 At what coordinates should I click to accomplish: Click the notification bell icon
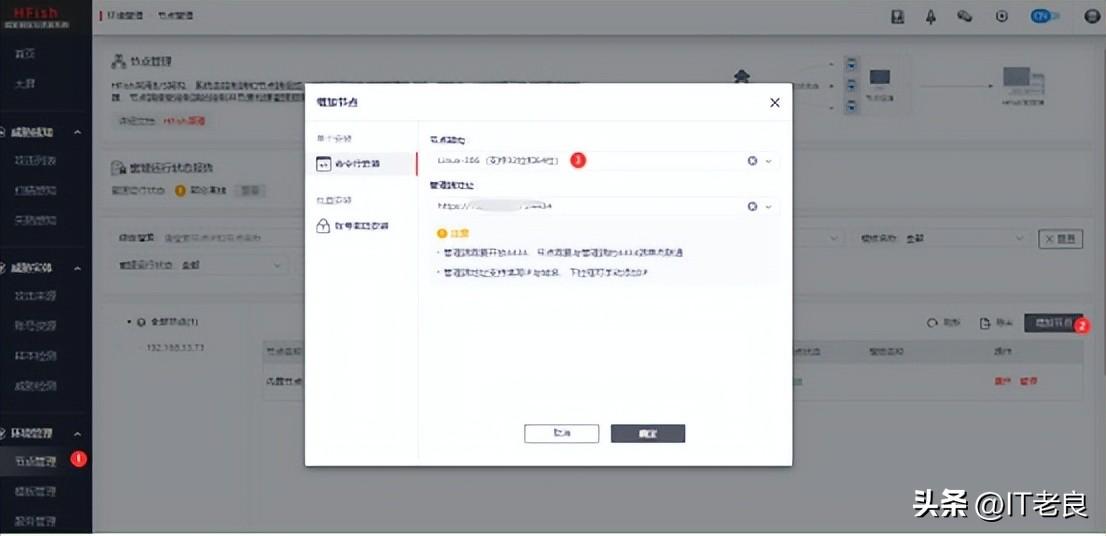point(931,16)
